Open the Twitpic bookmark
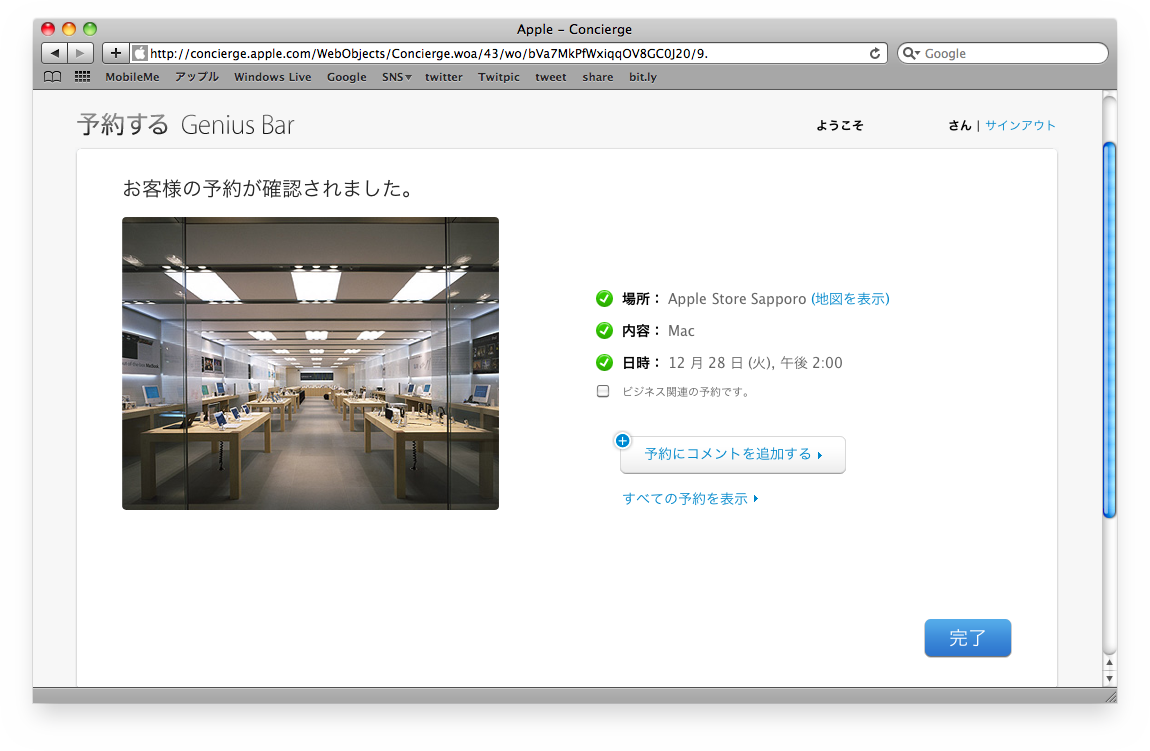Image resolution: width=1150 pixels, height=751 pixels. 499,77
